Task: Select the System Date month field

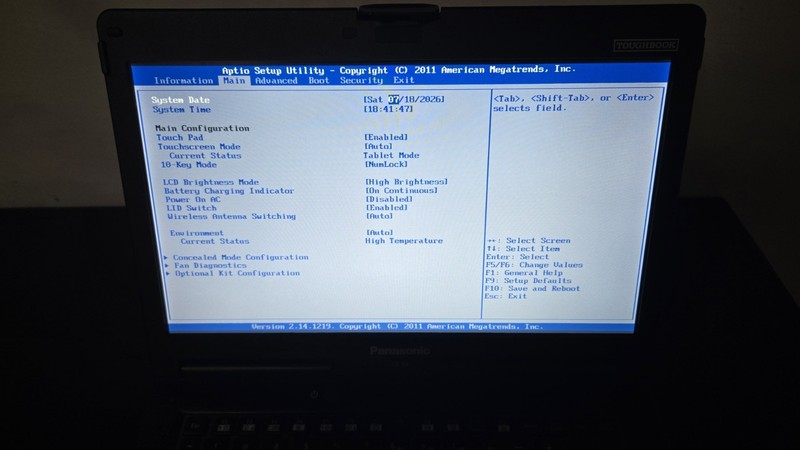Action: [x=393, y=99]
